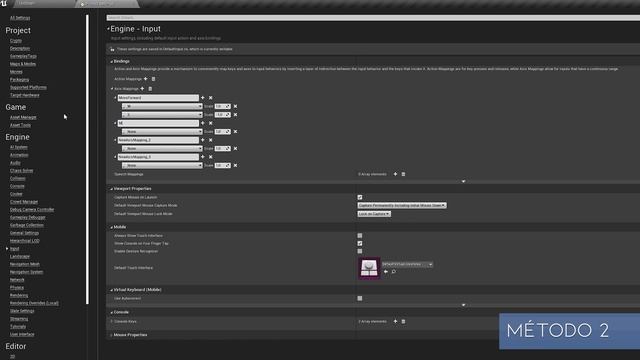Add a key to the NewAxisMapping_2 entry
The width and height of the screenshot is (640, 360).
[x=203, y=140]
